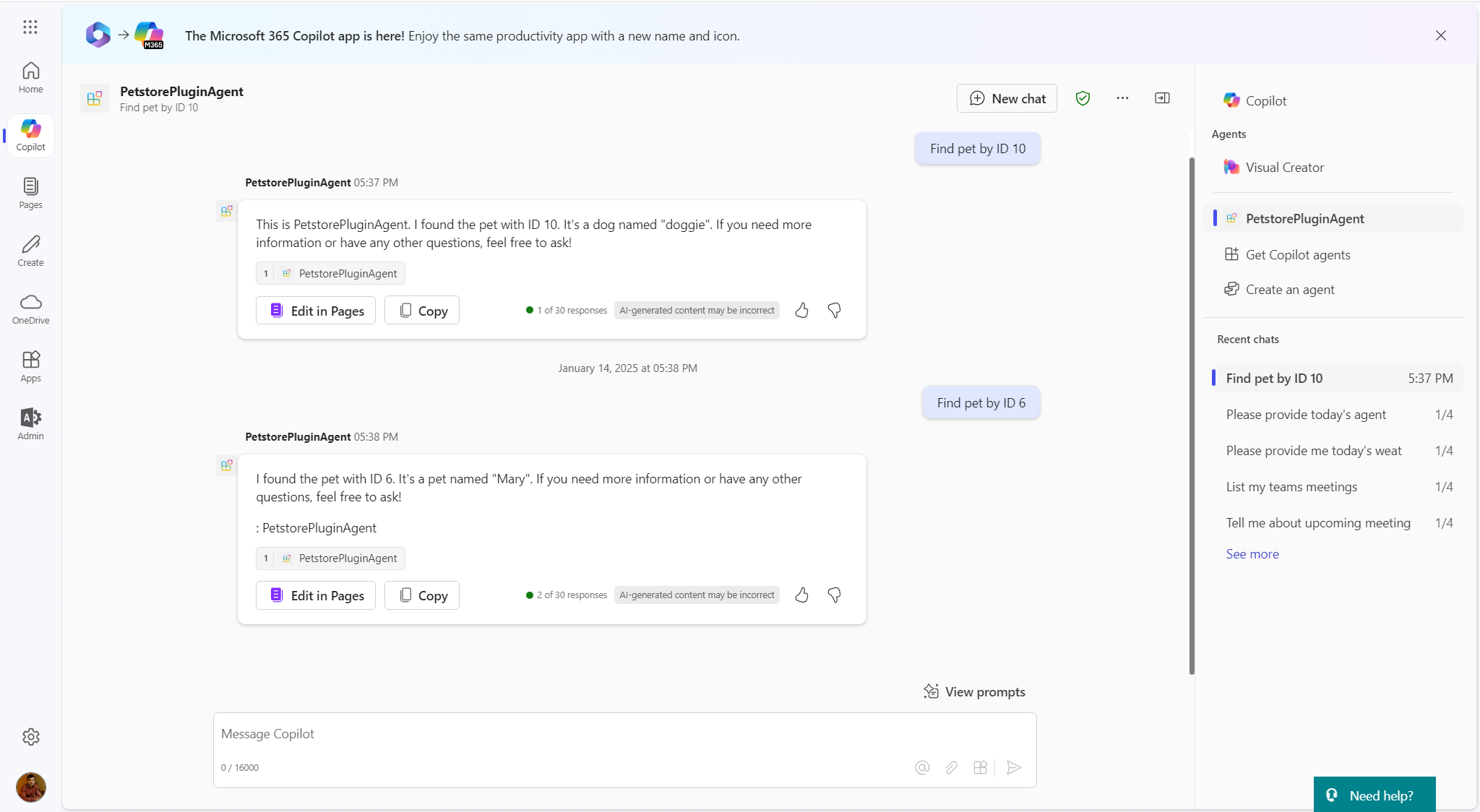Select the Pages icon in left rail

tap(30, 192)
